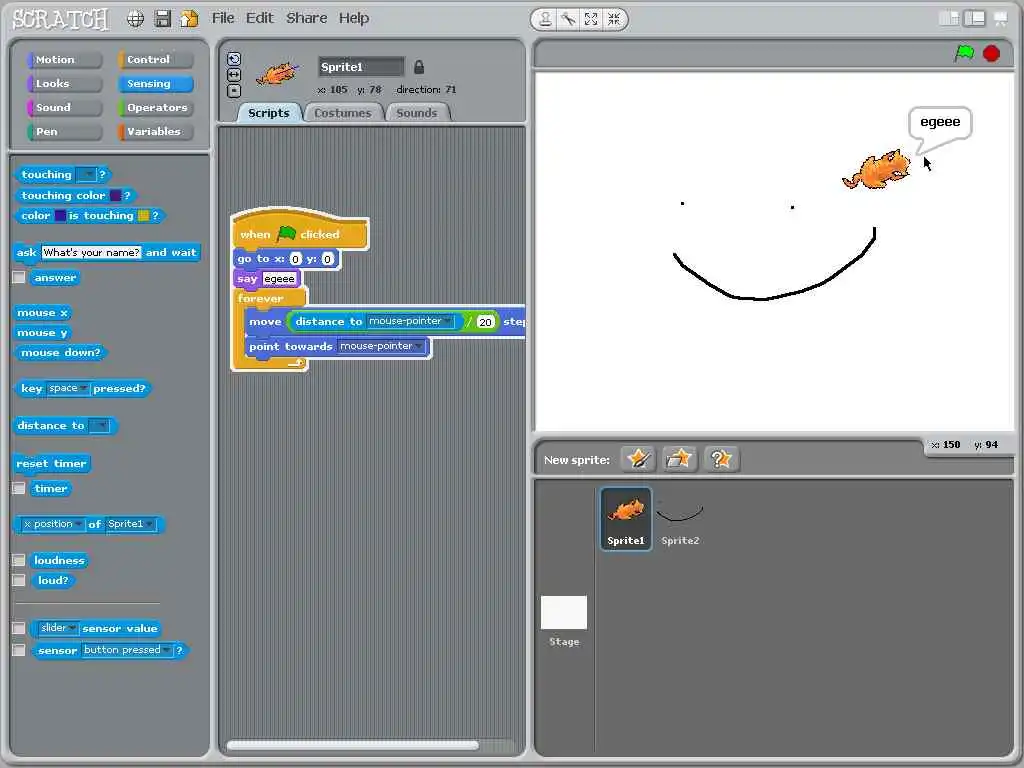Open the Operators block category
The height and width of the screenshot is (768, 1024).
[155, 108]
